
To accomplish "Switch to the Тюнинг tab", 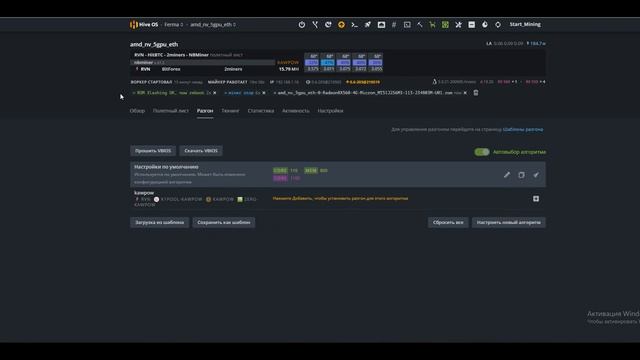I will 230,111.
